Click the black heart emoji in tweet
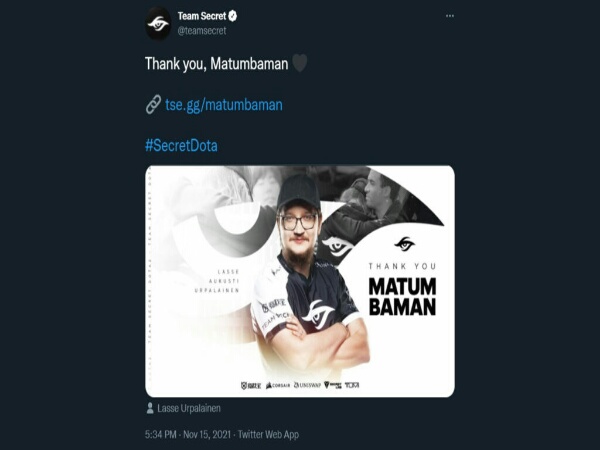The height and width of the screenshot is (450, 600). [300, 63]
